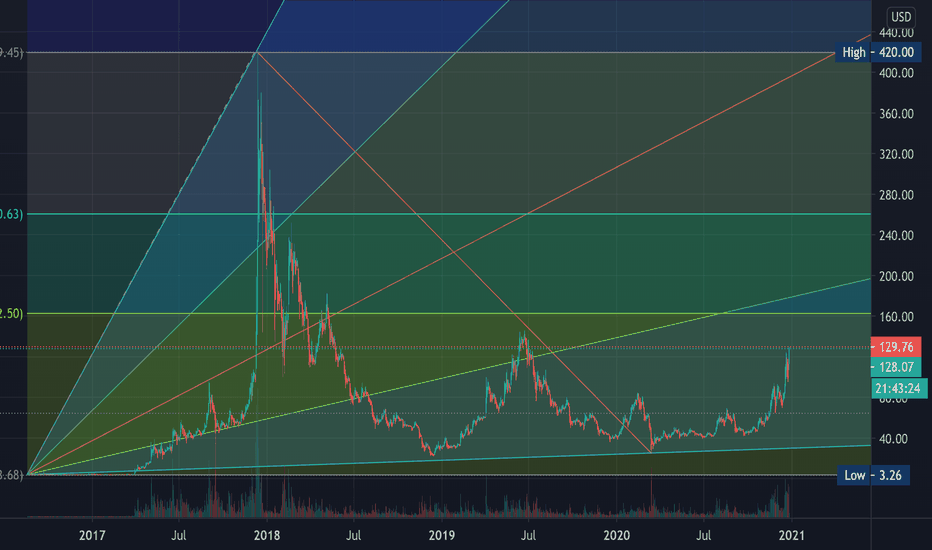Click the Jul label between 2020 and 2021
Viewport: 932px width, 550px height.
coord(703,535)
